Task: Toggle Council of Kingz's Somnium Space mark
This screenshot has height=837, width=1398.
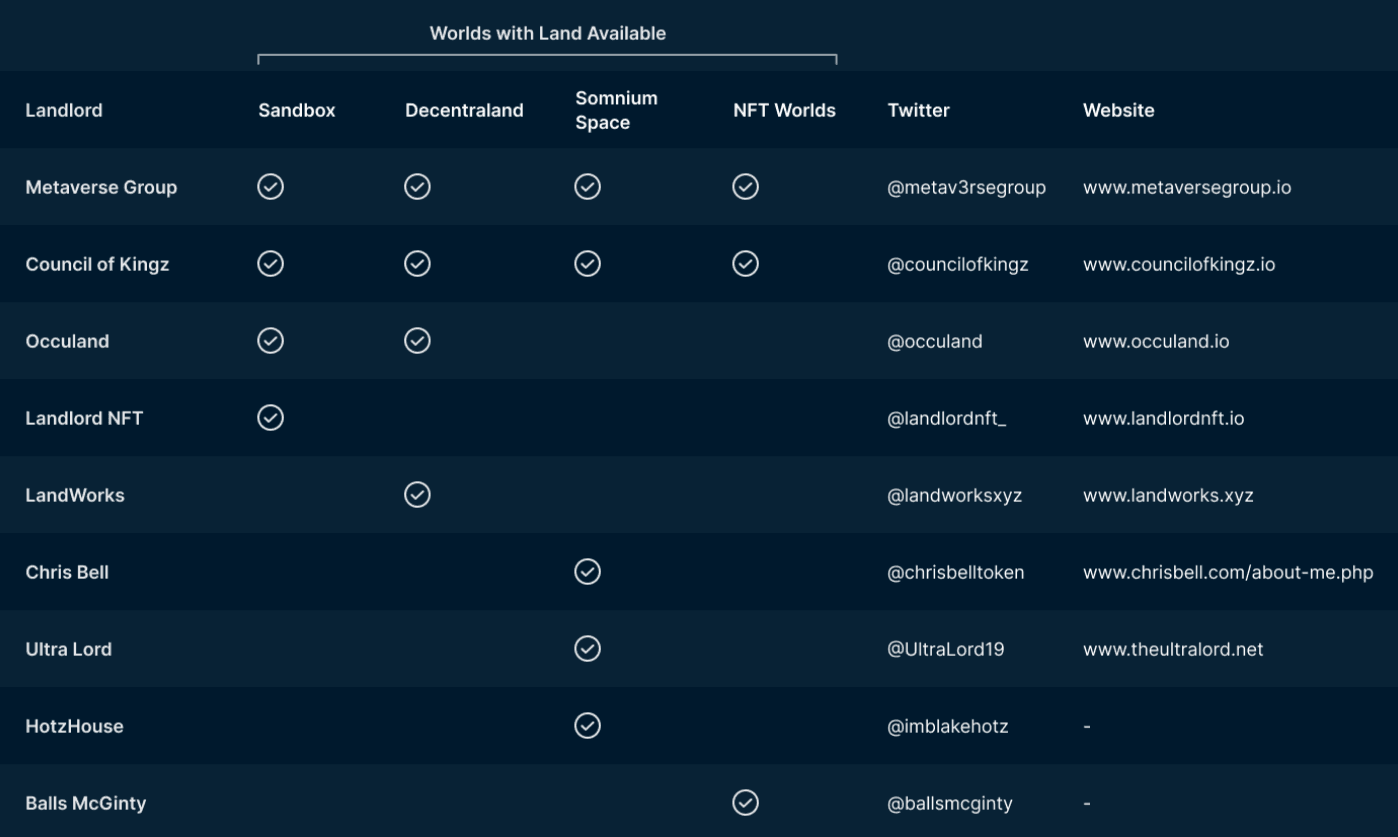Action: point(588,263)
